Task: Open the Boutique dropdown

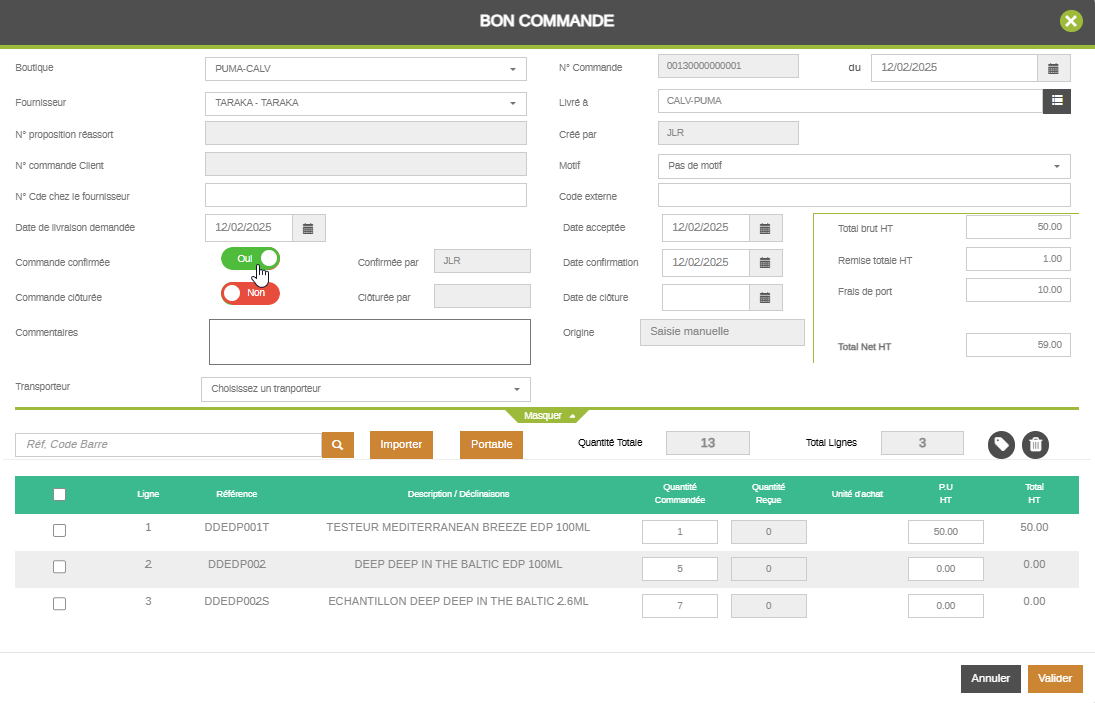Action: 366,69
